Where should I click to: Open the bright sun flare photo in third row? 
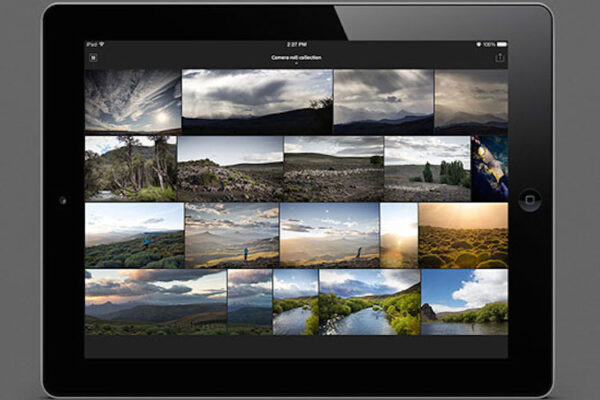(x=399, y=235)
